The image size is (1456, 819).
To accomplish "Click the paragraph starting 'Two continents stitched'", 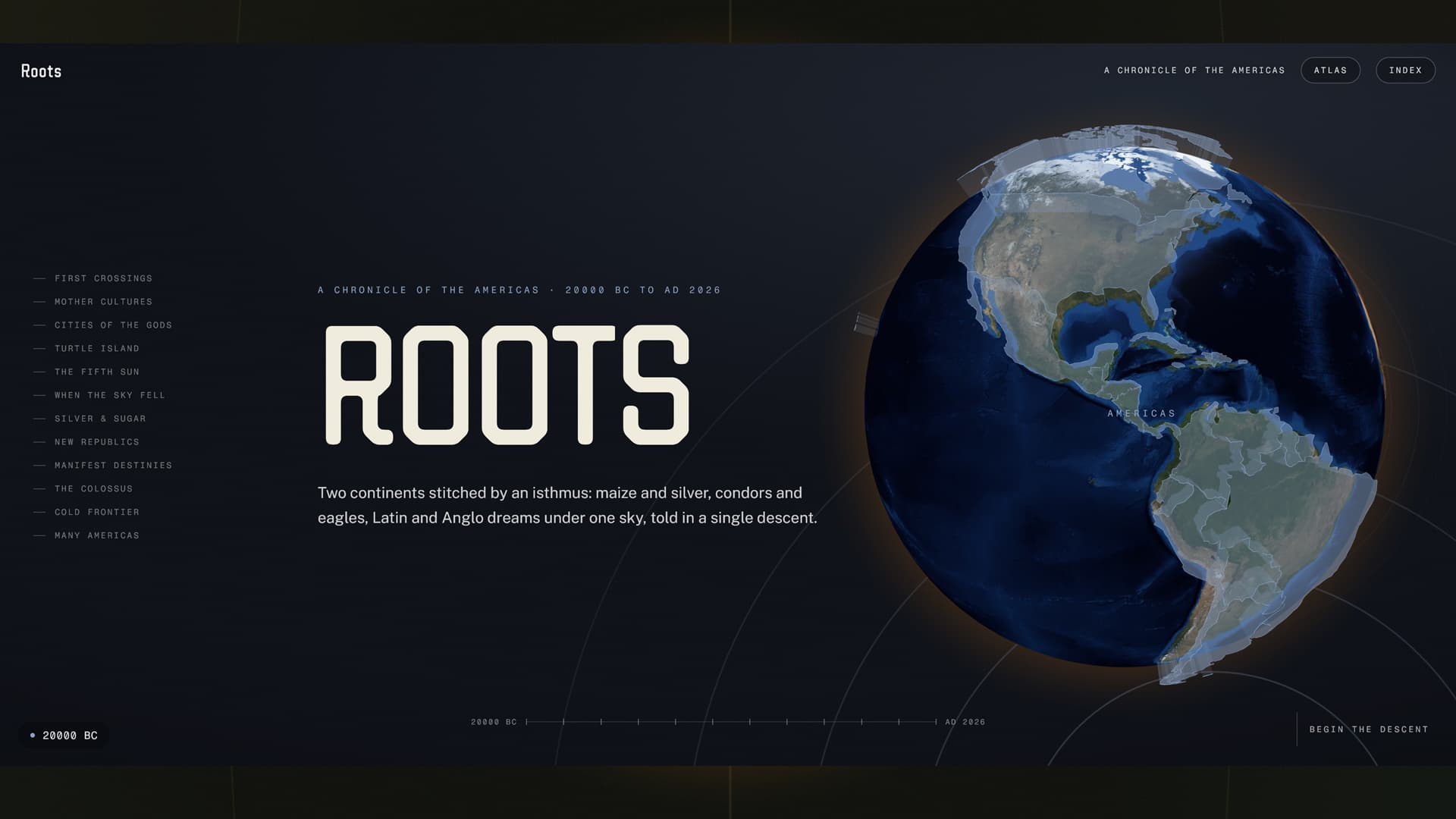I will (567, 505).
